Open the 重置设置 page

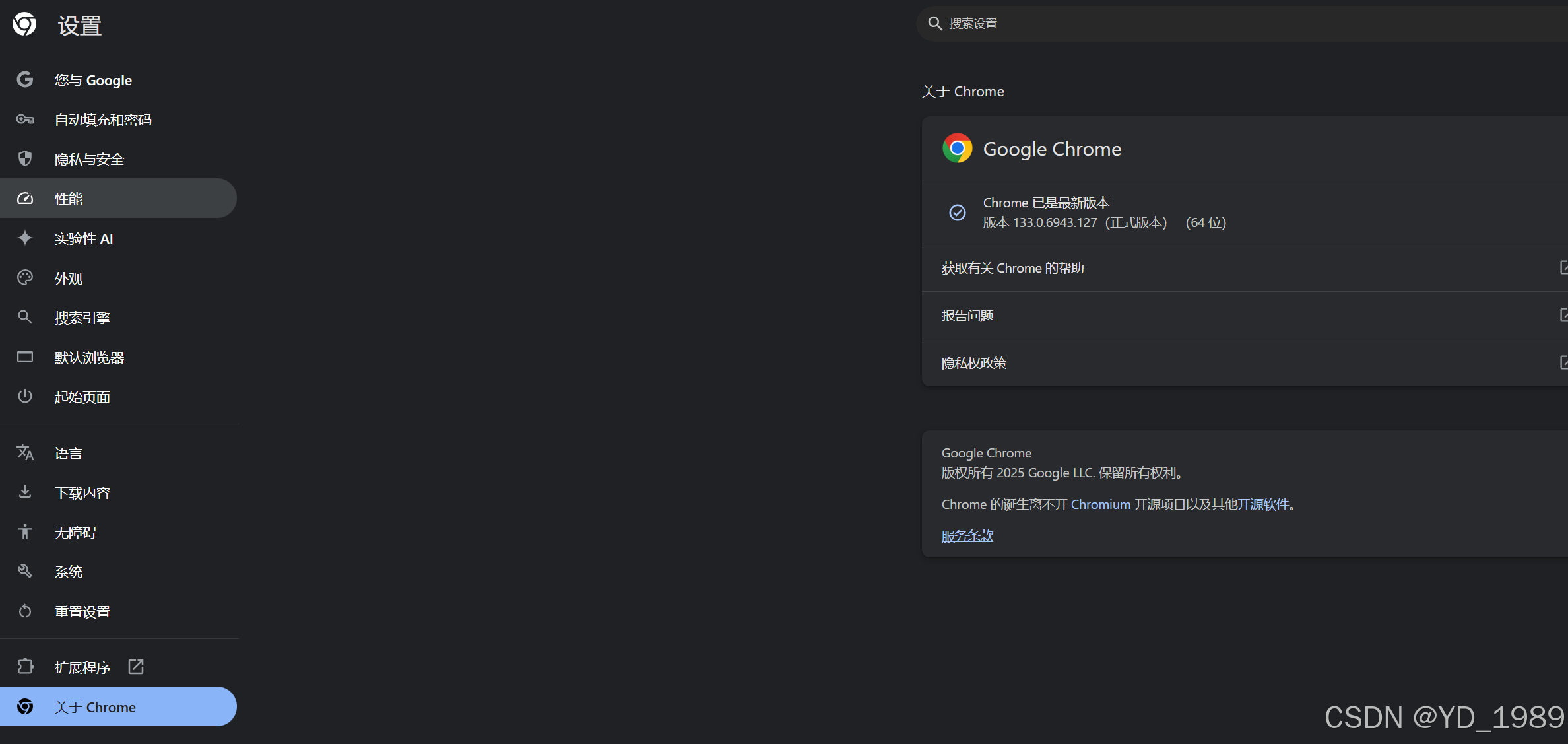(x=118, y=611)
